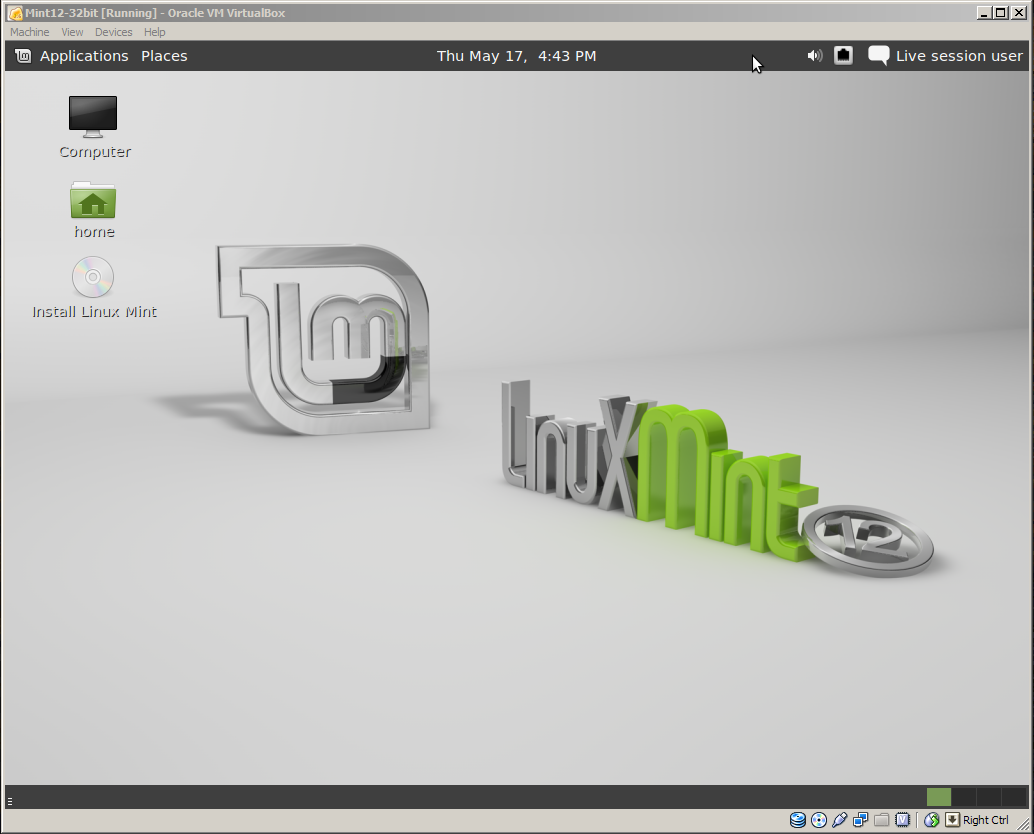Viewport: 1034px width, 834px height.
Task: Open the network connection indicator
Action: pyautogui.click(x=843, y=56)
